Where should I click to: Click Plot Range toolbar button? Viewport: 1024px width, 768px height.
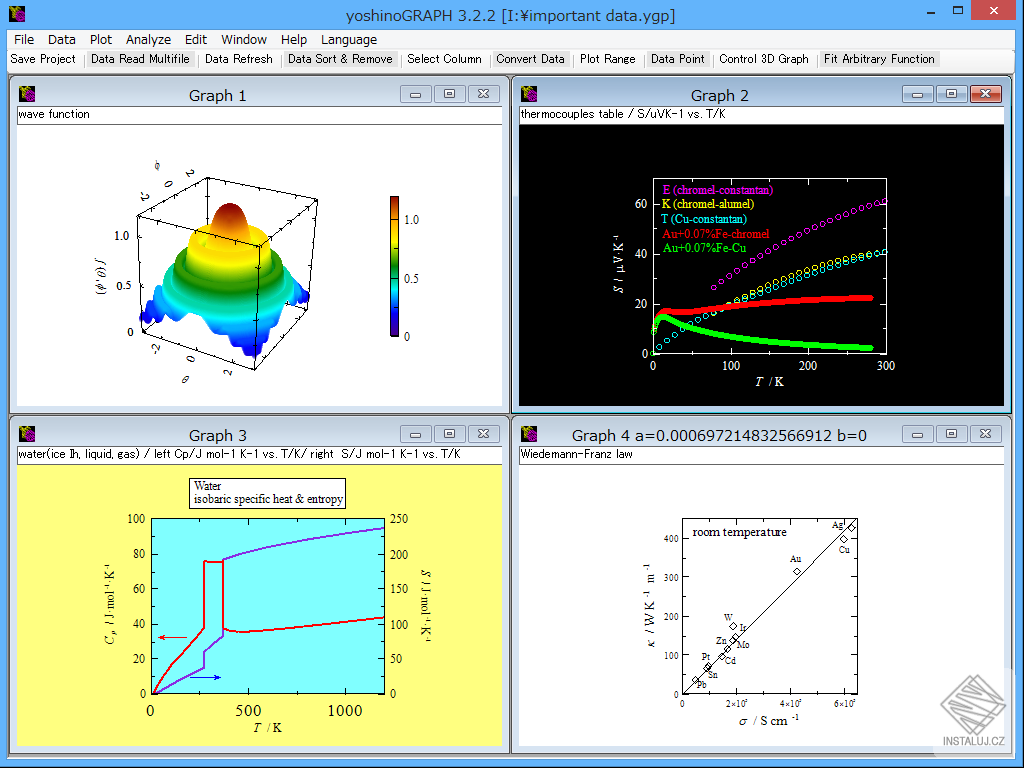(607, 59)
